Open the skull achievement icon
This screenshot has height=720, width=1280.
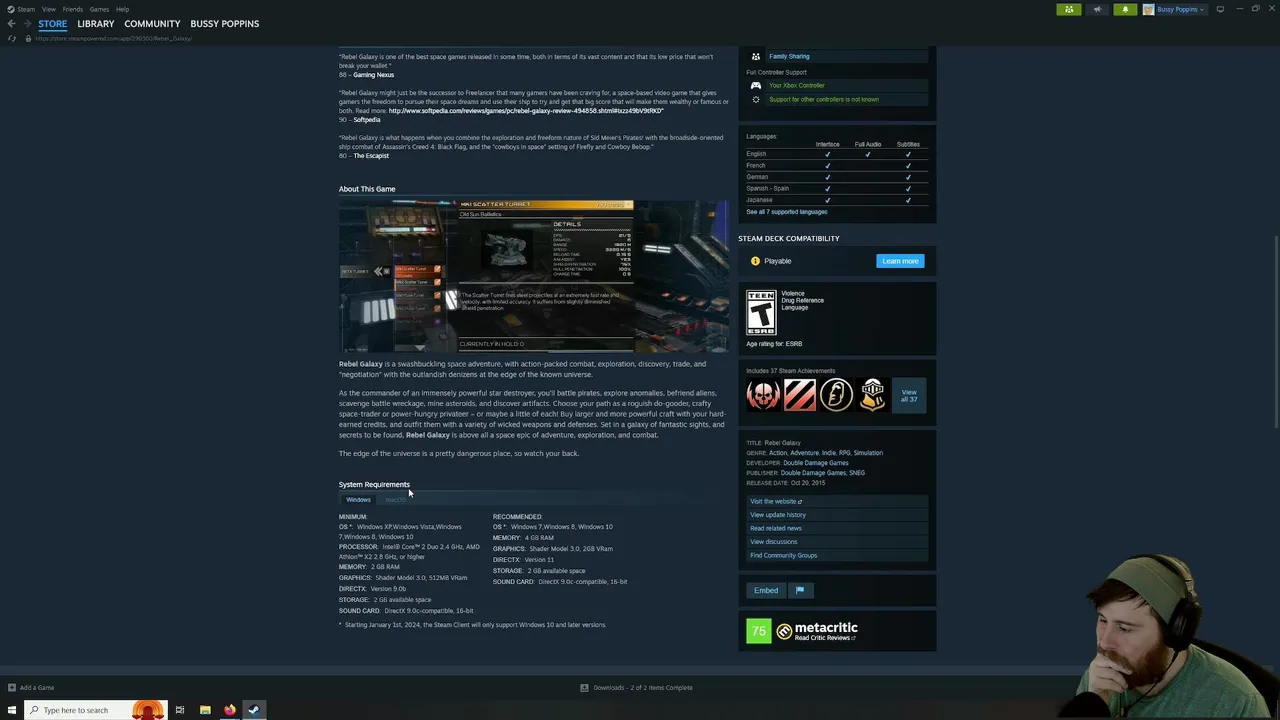(763, 395)
